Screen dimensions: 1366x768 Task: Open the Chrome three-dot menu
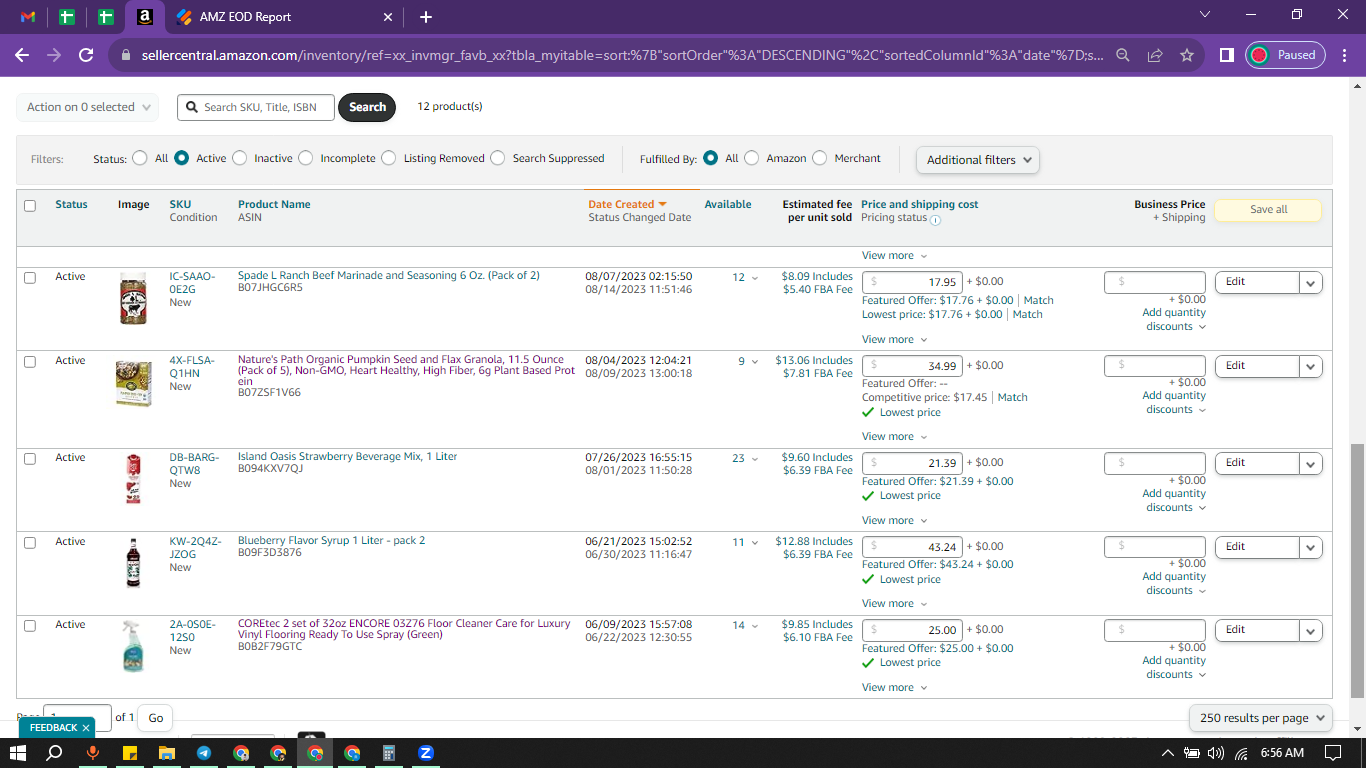pos(1345,55)
